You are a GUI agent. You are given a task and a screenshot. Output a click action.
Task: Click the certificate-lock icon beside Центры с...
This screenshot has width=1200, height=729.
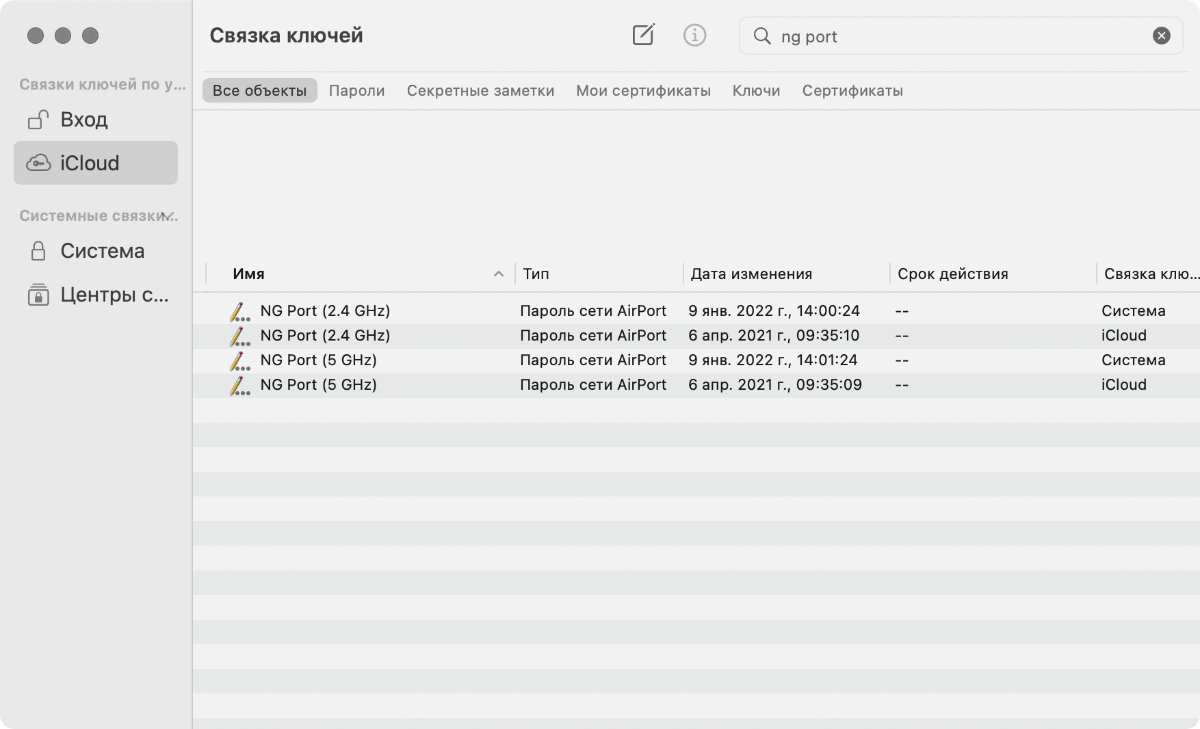pyautogui.click(x=38, y=295)
